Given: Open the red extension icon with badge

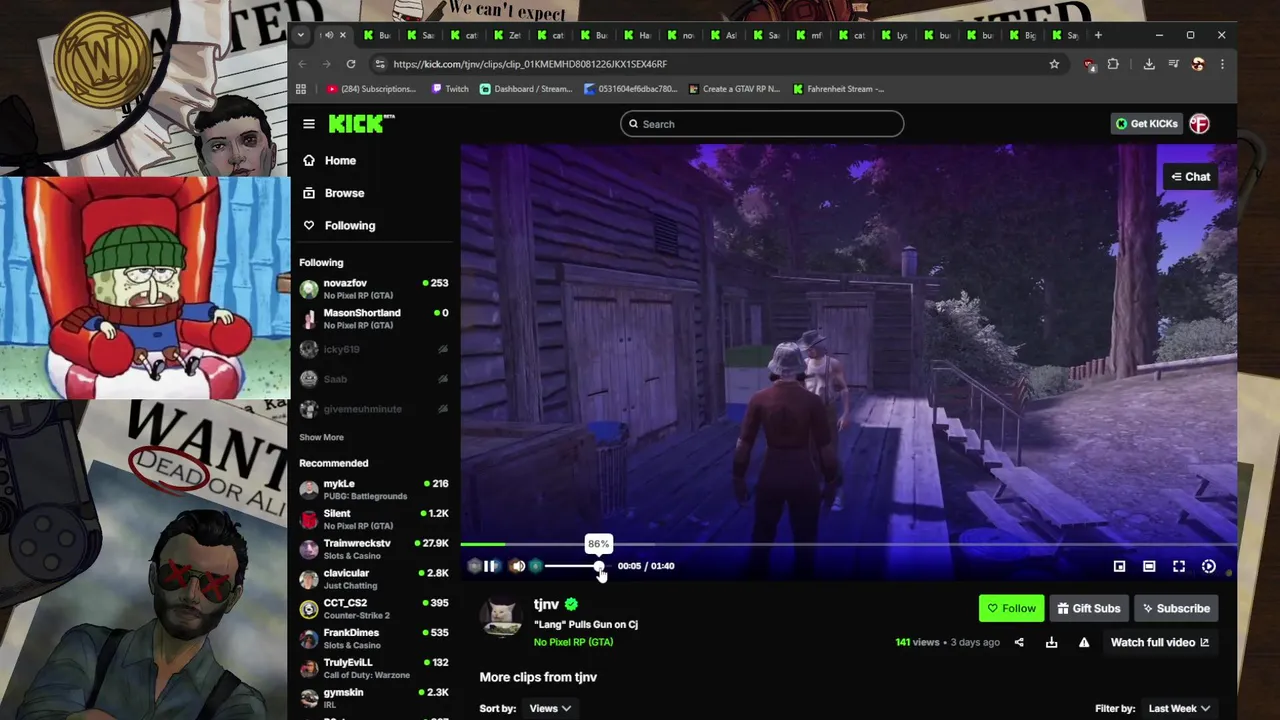Looking at the screenshot, I should (1089, 64).
